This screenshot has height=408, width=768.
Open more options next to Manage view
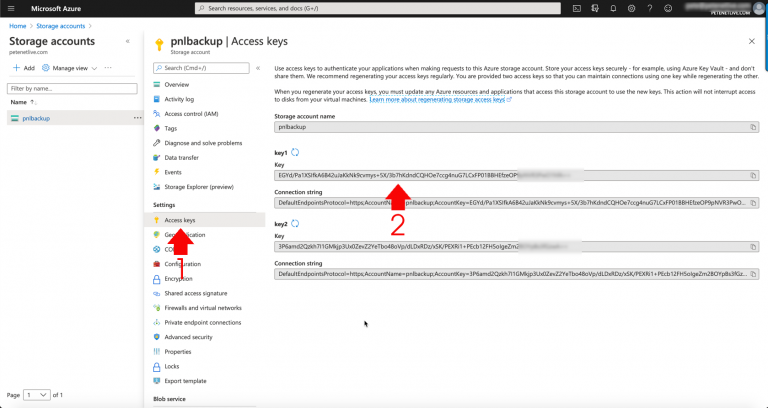pos(108,68)
